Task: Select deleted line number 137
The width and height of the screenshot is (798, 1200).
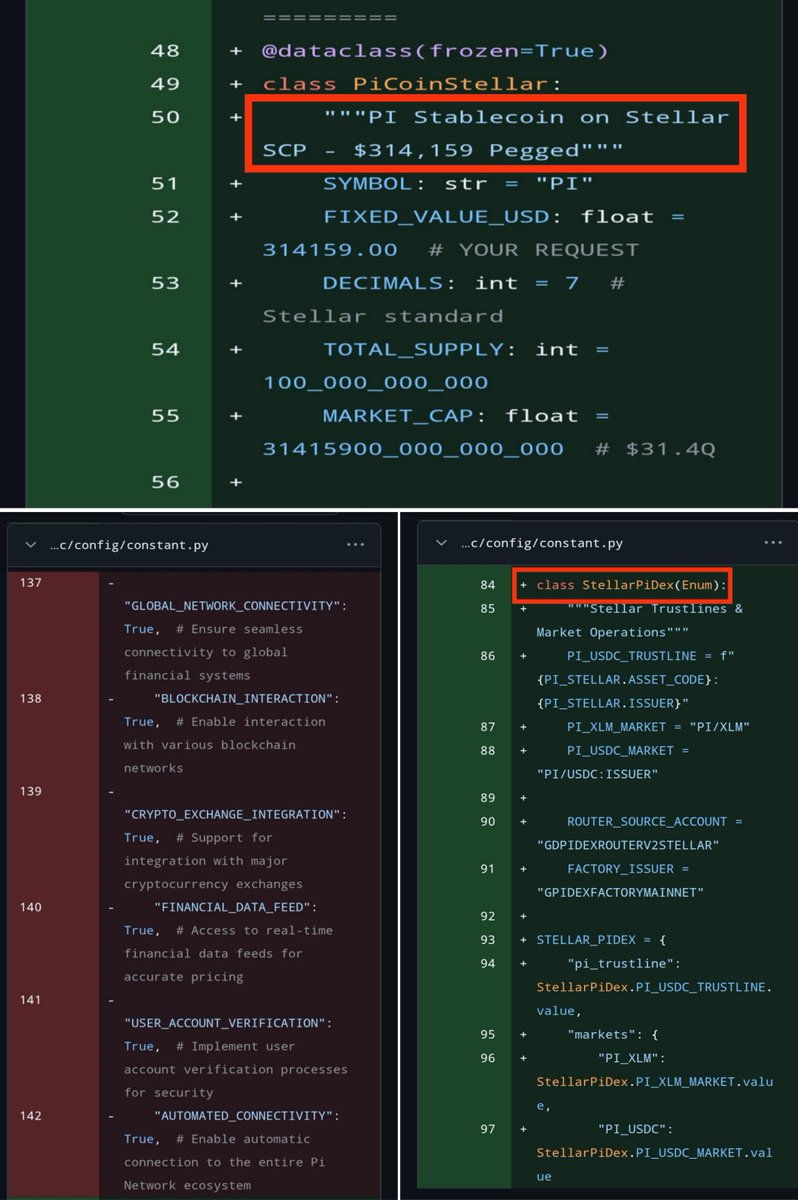Action: [x=30, y=583]
